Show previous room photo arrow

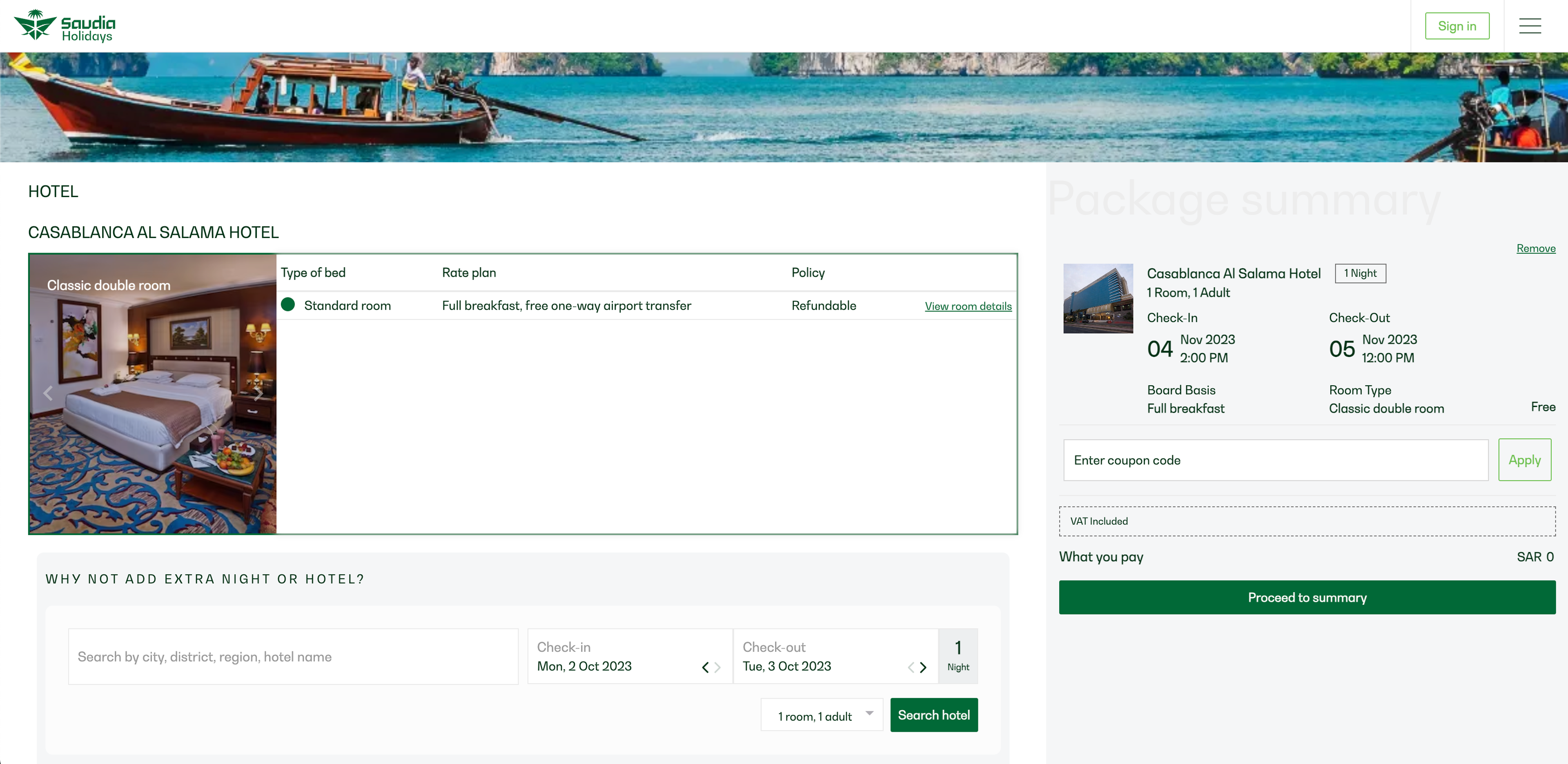(x=48, y=393)
